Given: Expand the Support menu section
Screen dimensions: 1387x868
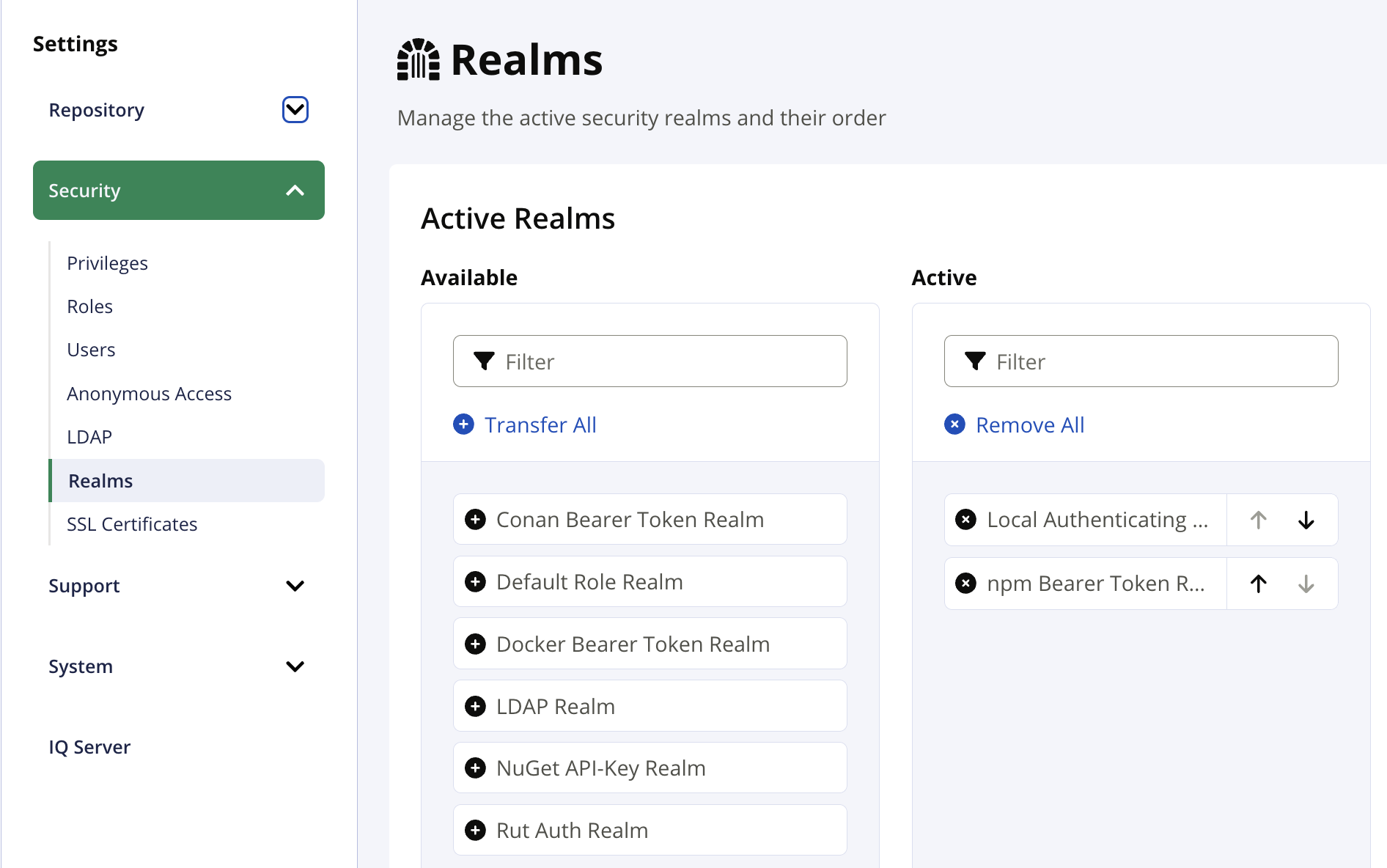Looking at the screenshot, I should pos(295,586).
